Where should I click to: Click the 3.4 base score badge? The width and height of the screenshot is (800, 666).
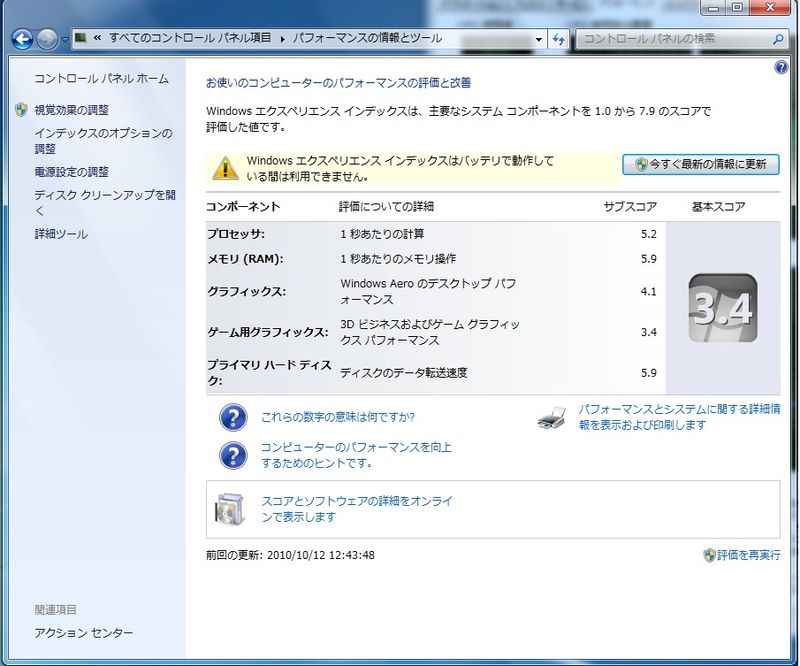point(723,308)
